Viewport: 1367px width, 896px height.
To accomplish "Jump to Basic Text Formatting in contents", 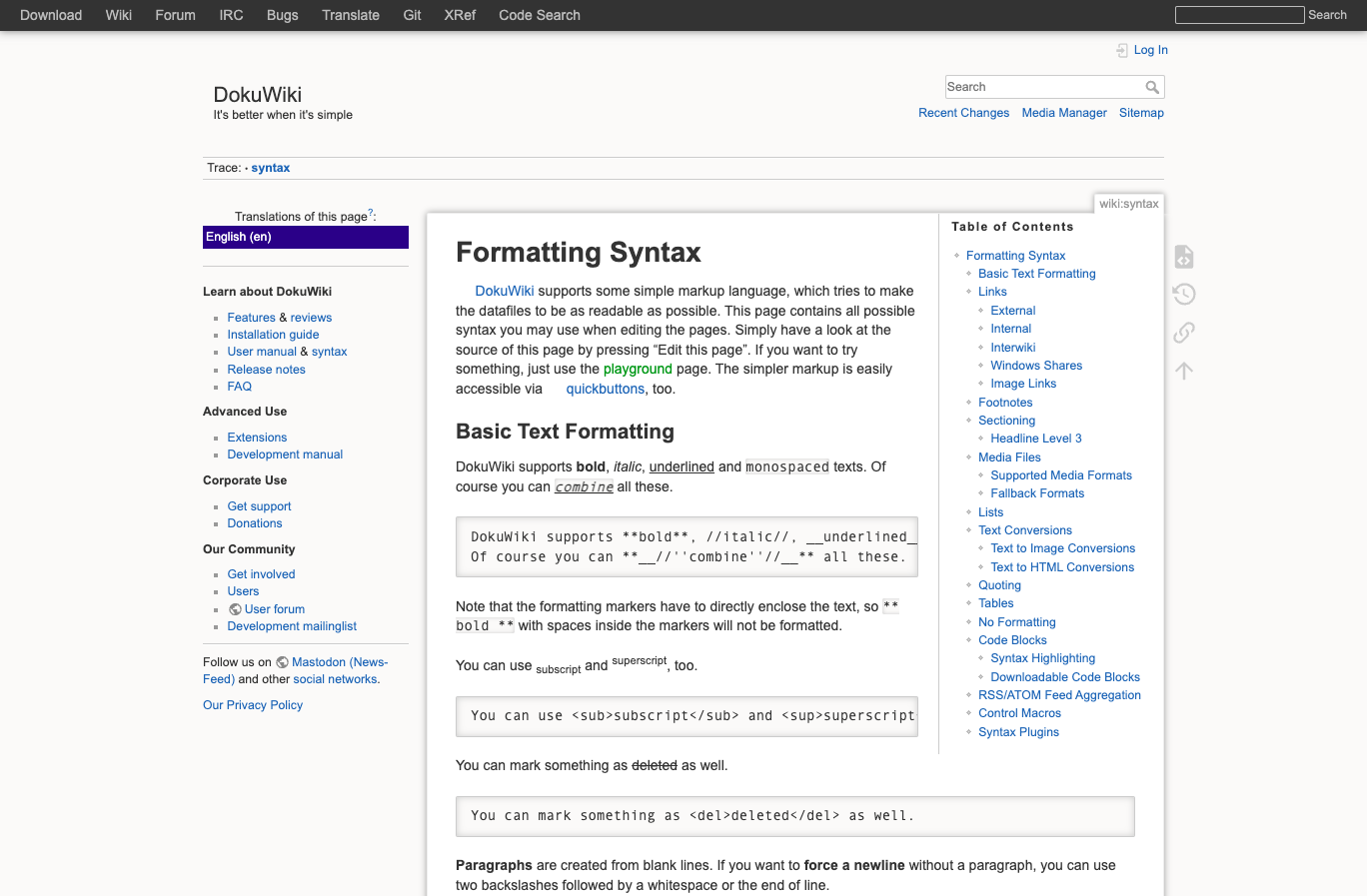I will (1037, 274).
